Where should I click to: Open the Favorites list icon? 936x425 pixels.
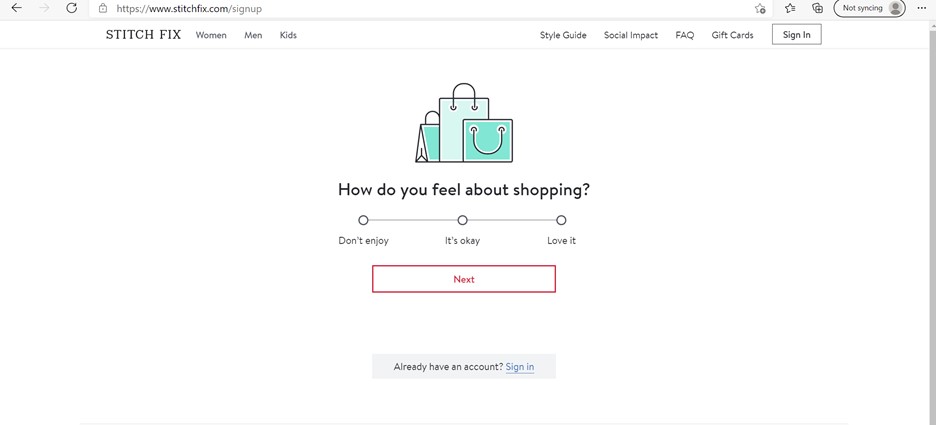click(x=790, y=8)
